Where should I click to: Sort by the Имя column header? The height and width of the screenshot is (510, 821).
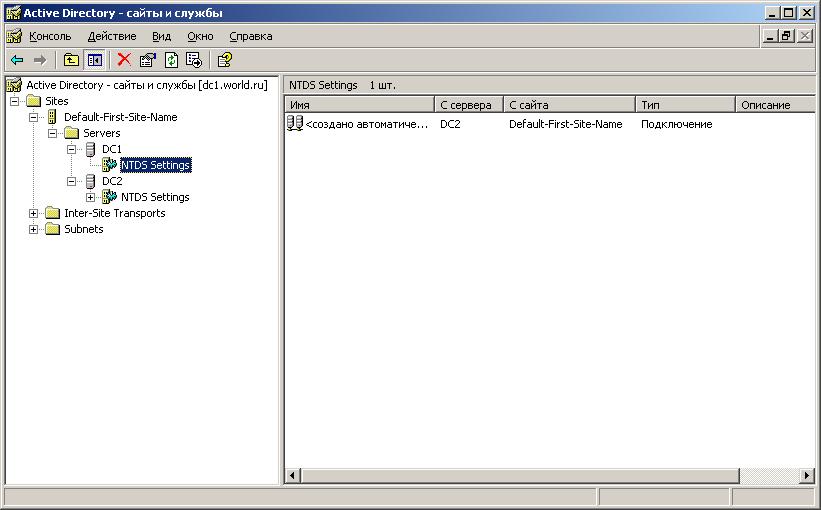tap(360, 105)
